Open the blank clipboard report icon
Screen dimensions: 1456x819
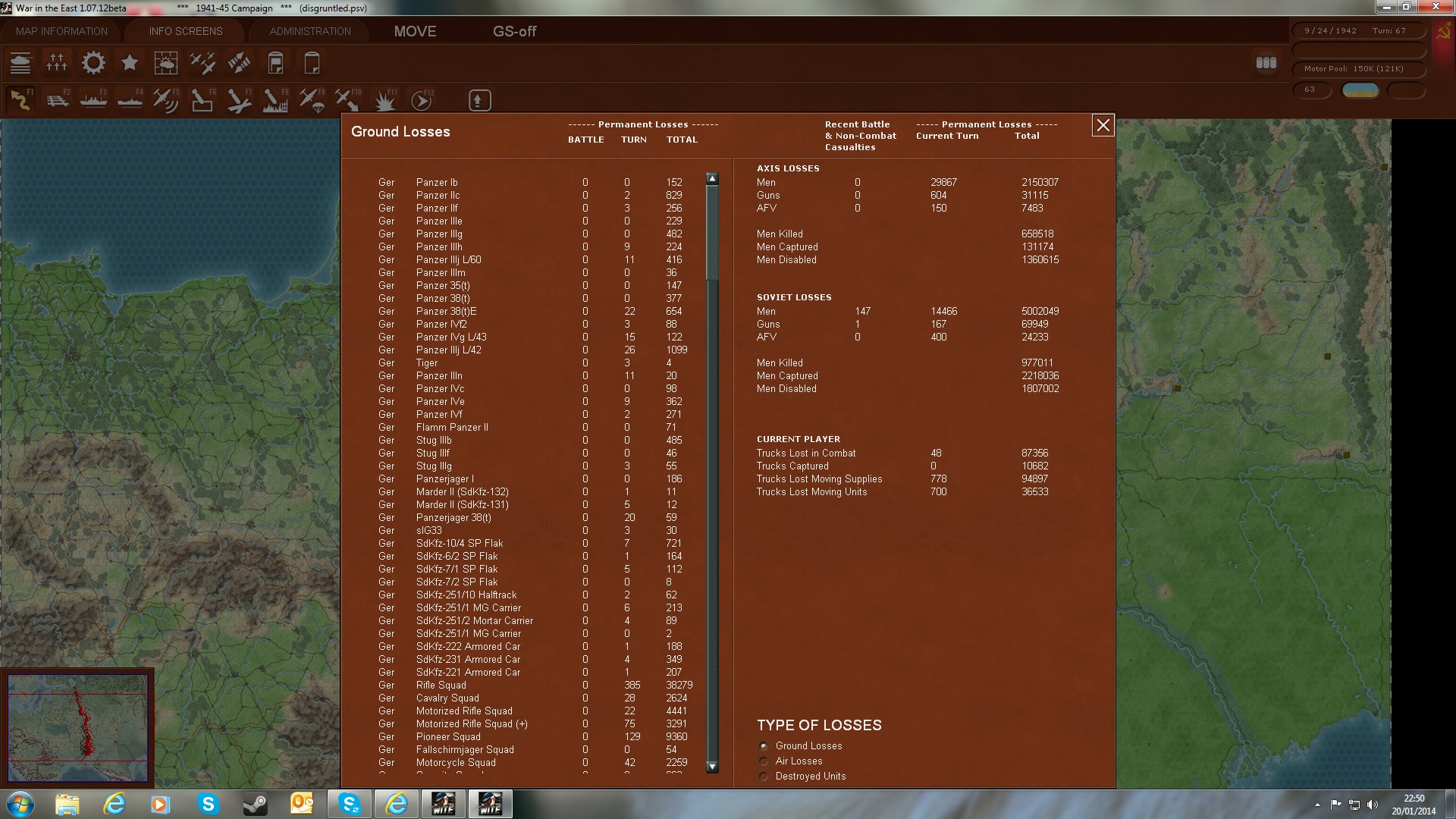click(x=312, y=63)
